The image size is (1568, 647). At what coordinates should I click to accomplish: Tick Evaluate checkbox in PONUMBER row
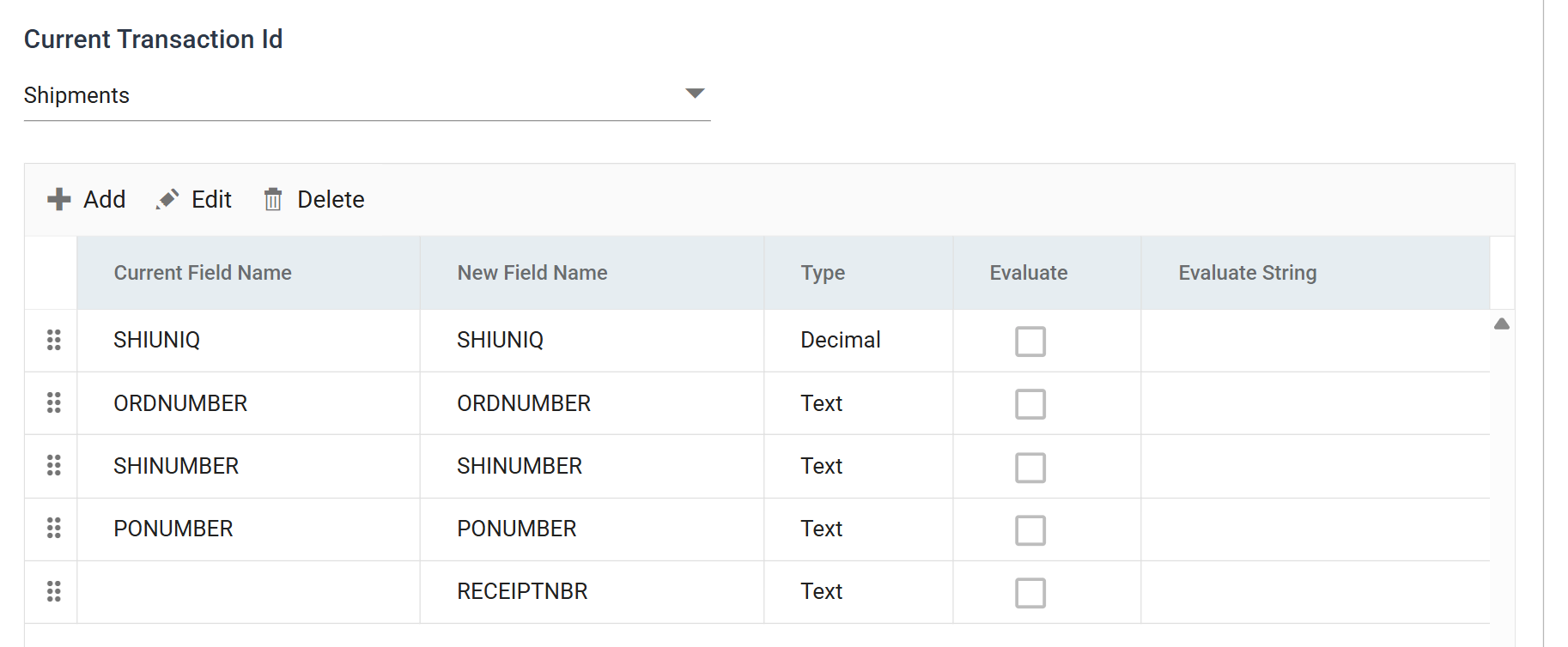point(1030,530)
